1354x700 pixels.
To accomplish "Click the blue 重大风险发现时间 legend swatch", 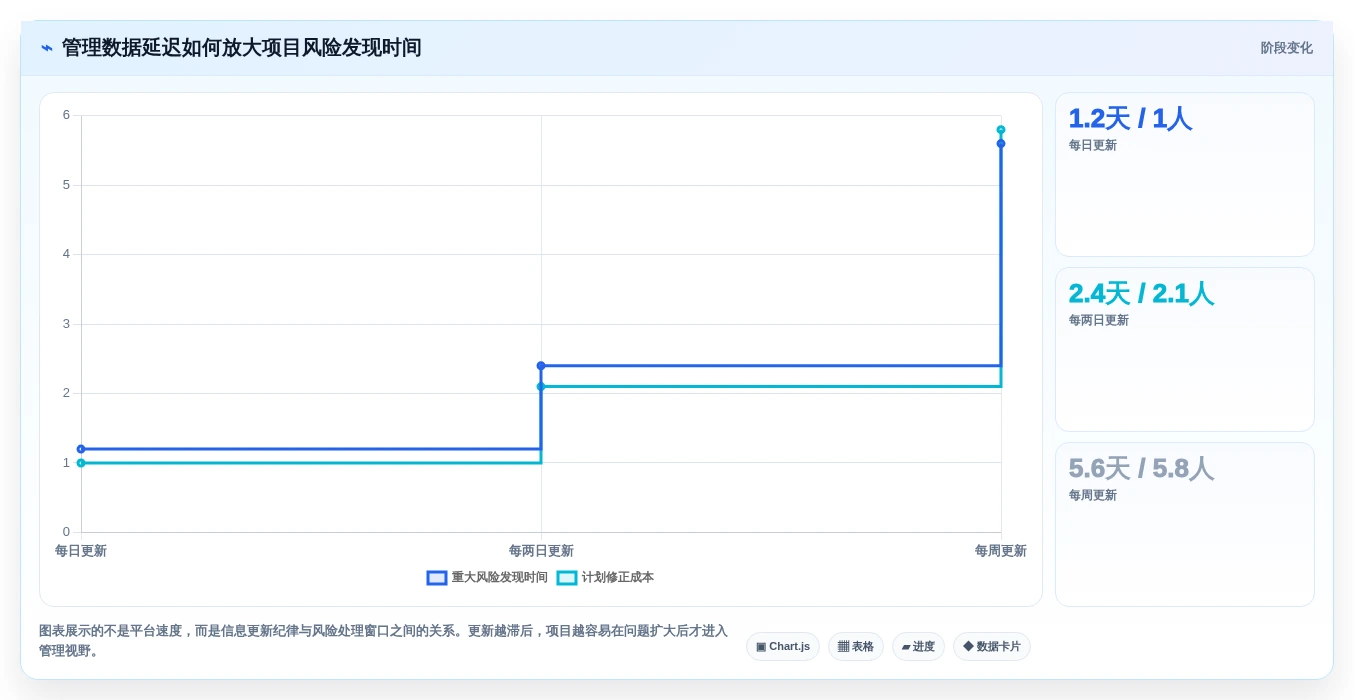I will click(x=437, y=578).
